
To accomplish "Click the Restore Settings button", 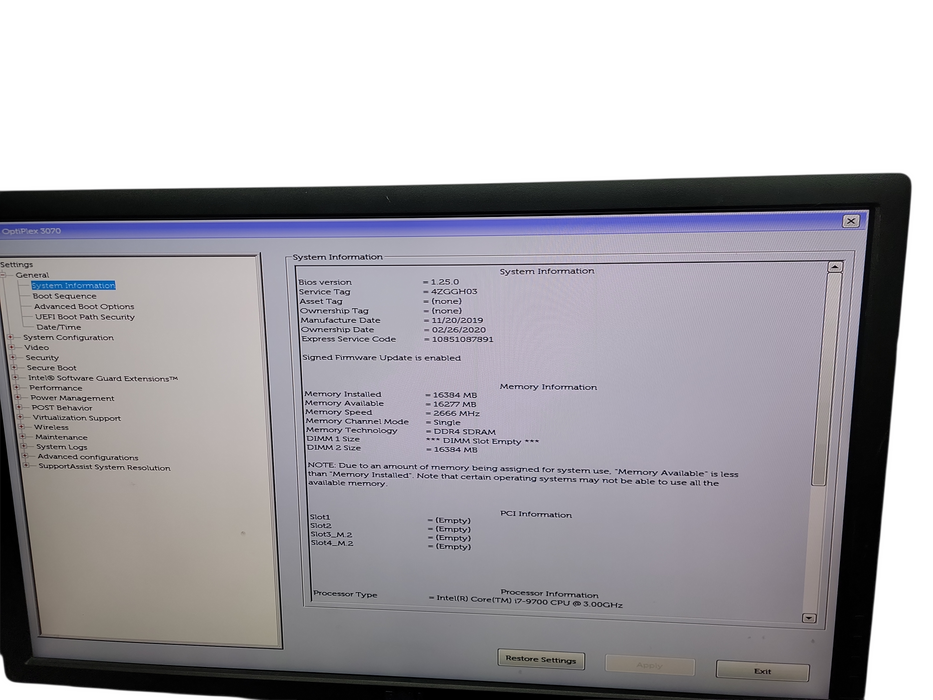I will click(541, 659).
